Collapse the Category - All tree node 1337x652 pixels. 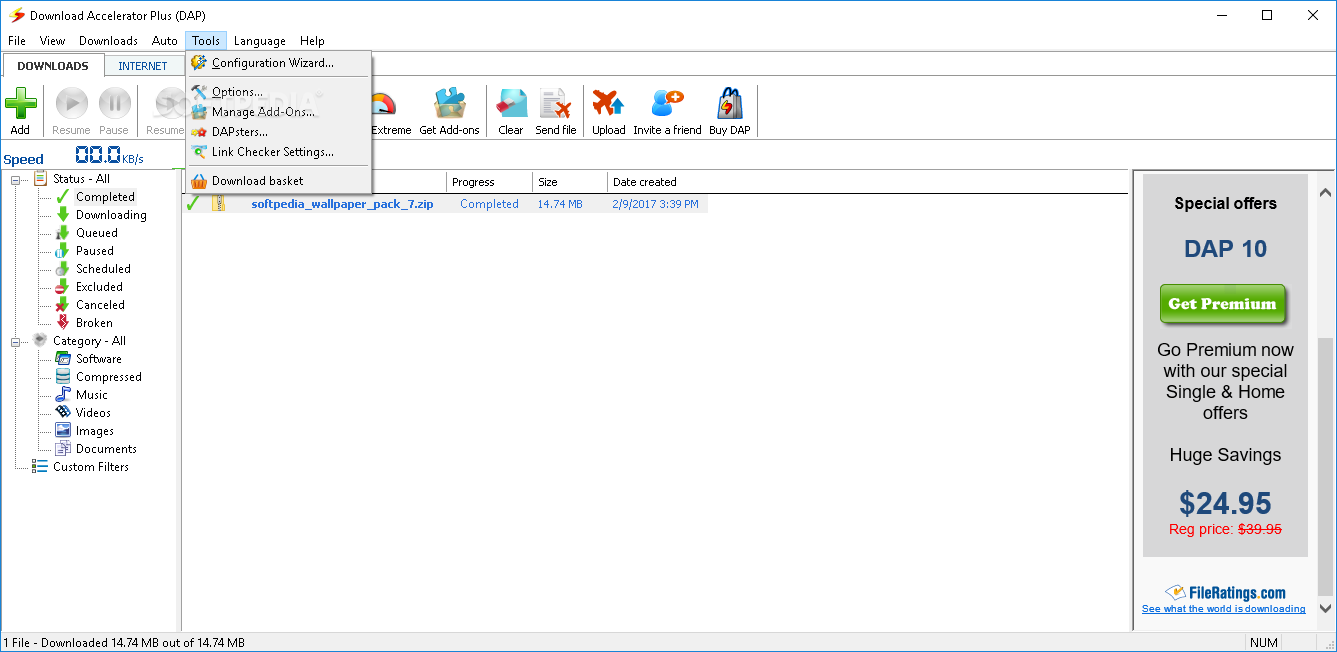tap(16, 341)
